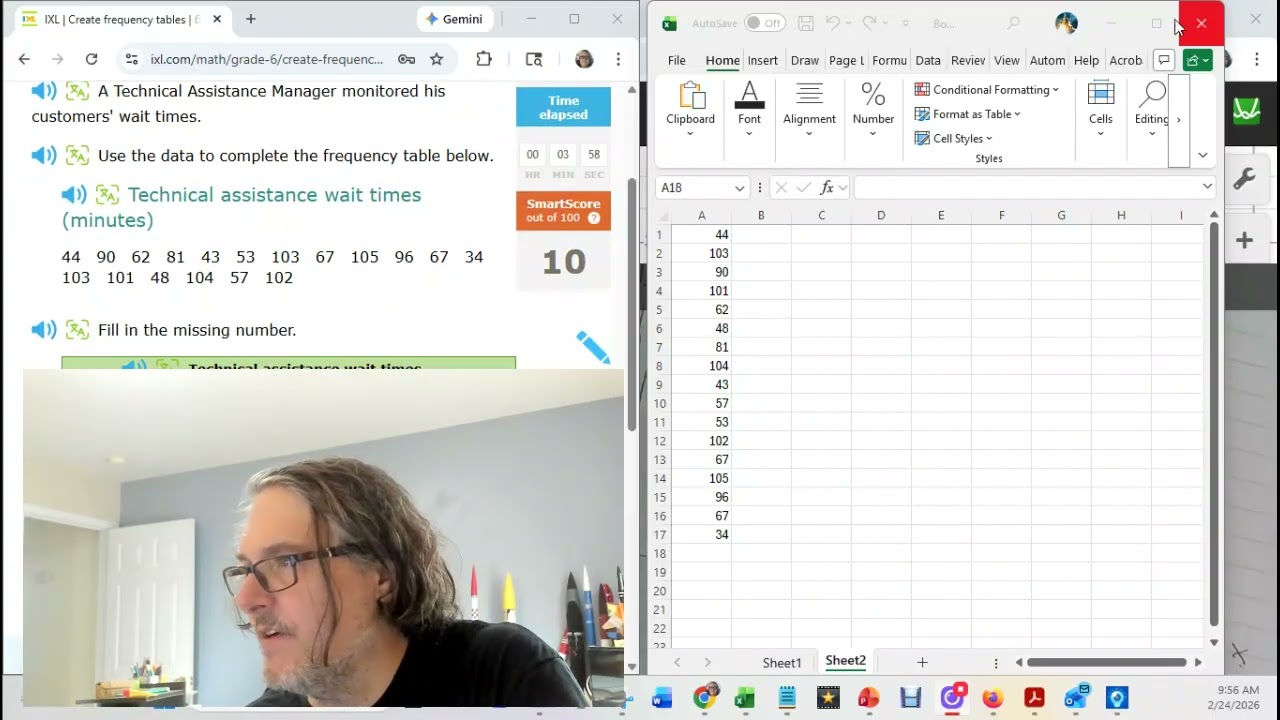Play audio for the Technical Assistance Manager sentence
The width and height of the screenshot is (1280, 720).
44,91
